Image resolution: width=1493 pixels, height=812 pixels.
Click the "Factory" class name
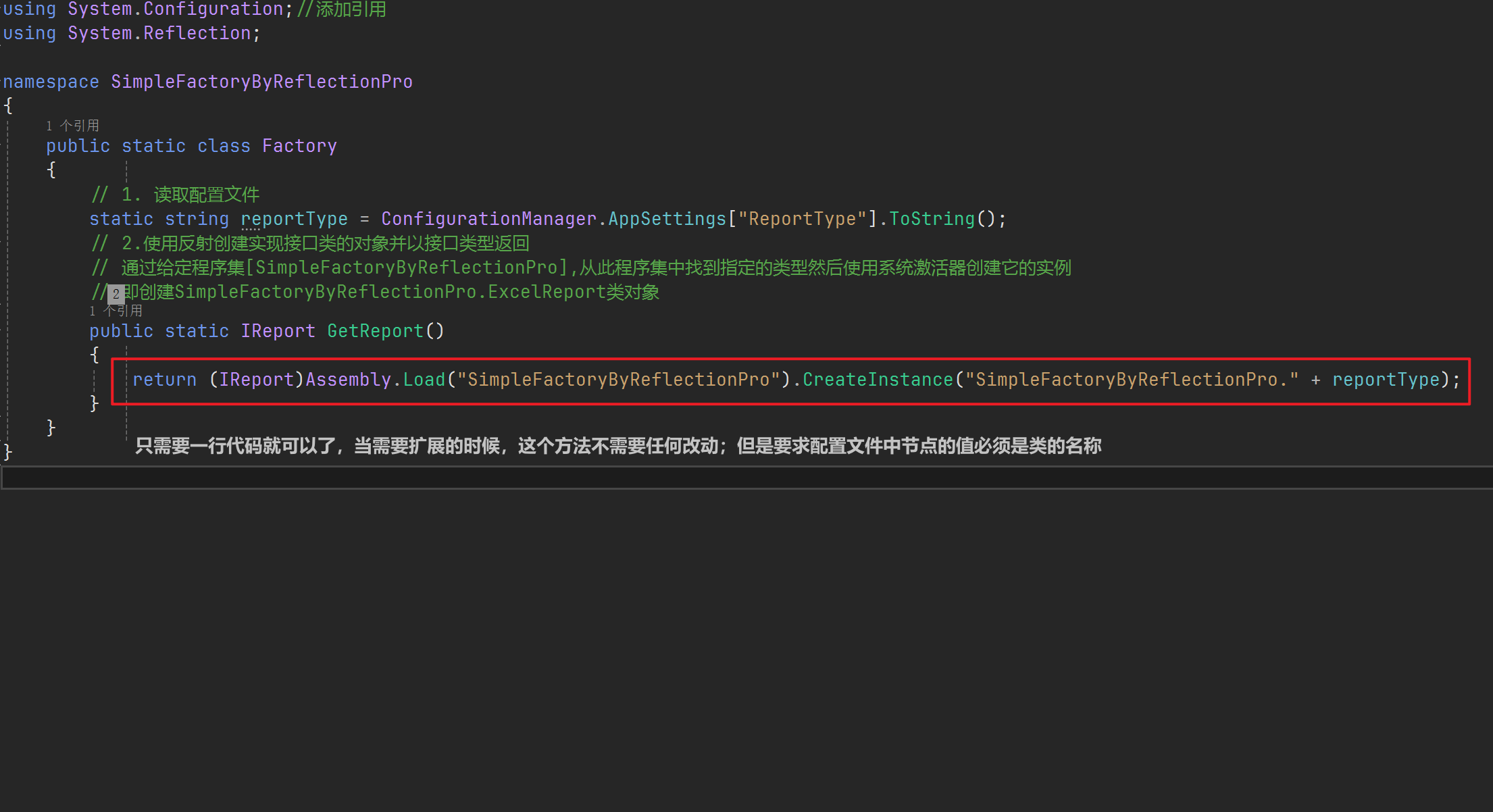299,146
